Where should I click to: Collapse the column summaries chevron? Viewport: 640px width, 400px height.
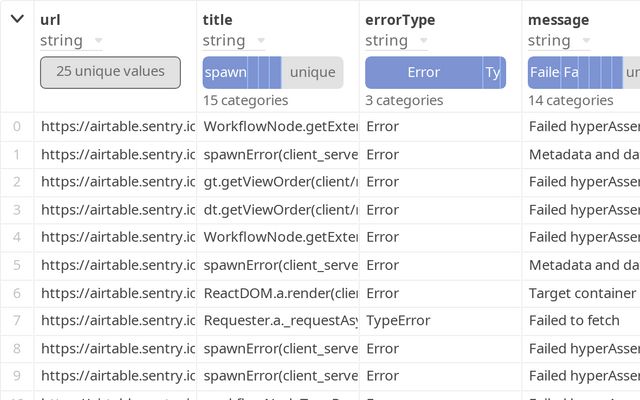[17, 20]
